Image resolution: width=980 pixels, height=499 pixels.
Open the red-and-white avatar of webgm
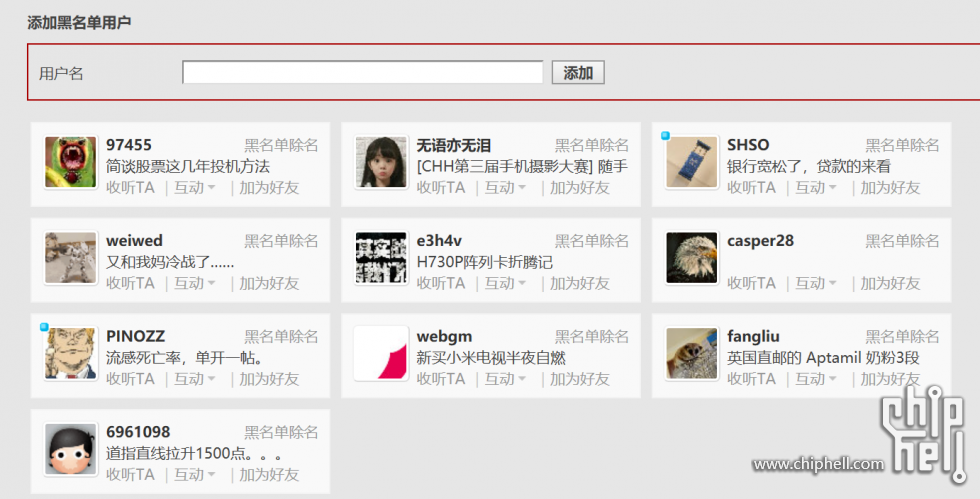381,353
